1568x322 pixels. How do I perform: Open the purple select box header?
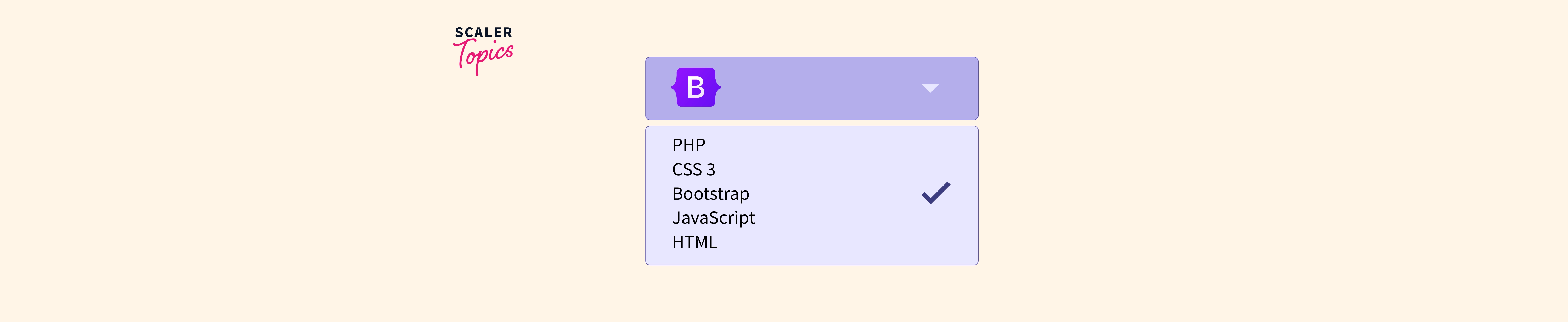click(811, 89)
